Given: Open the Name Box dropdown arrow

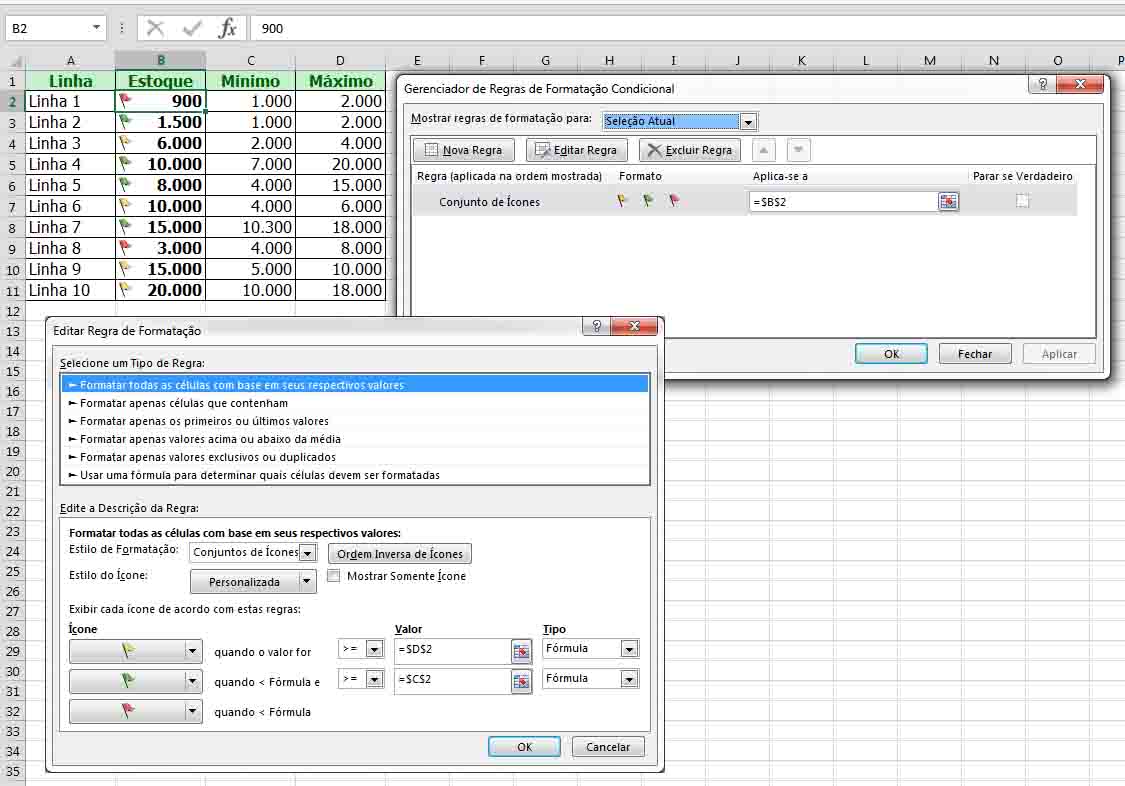Looking at the screenshot, I should (x=96, y=28).
